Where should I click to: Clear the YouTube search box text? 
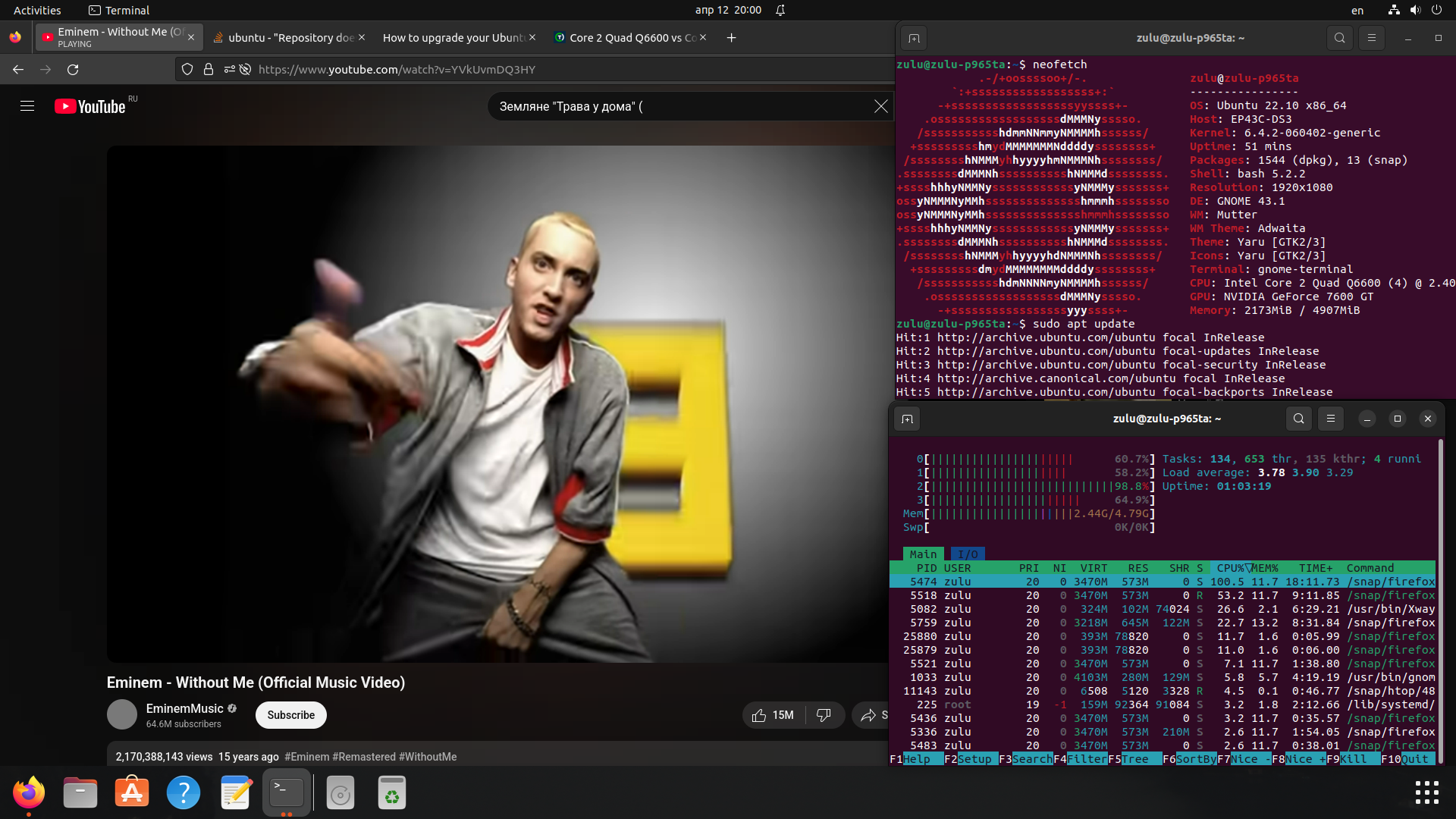point(880,107)
